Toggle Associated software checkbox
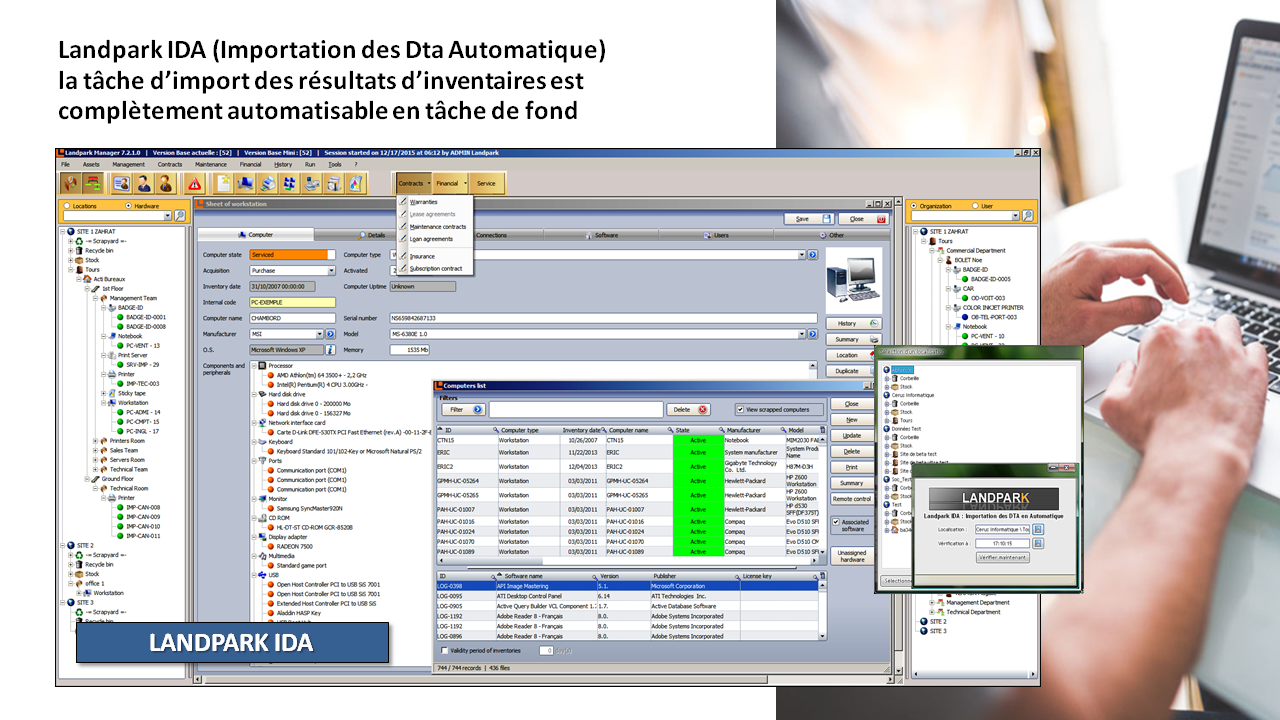1280x720 pixels. (837, 521)
